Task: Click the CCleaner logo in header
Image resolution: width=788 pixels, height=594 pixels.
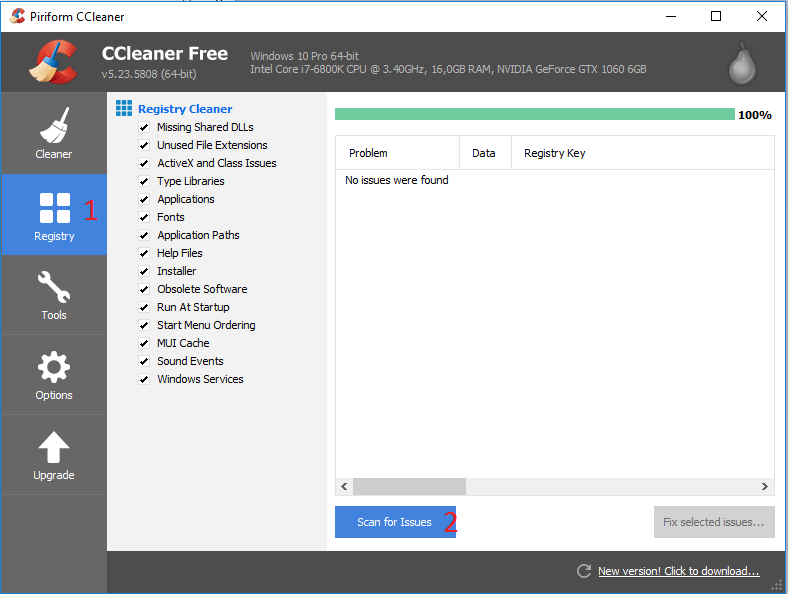Action: 53,62
